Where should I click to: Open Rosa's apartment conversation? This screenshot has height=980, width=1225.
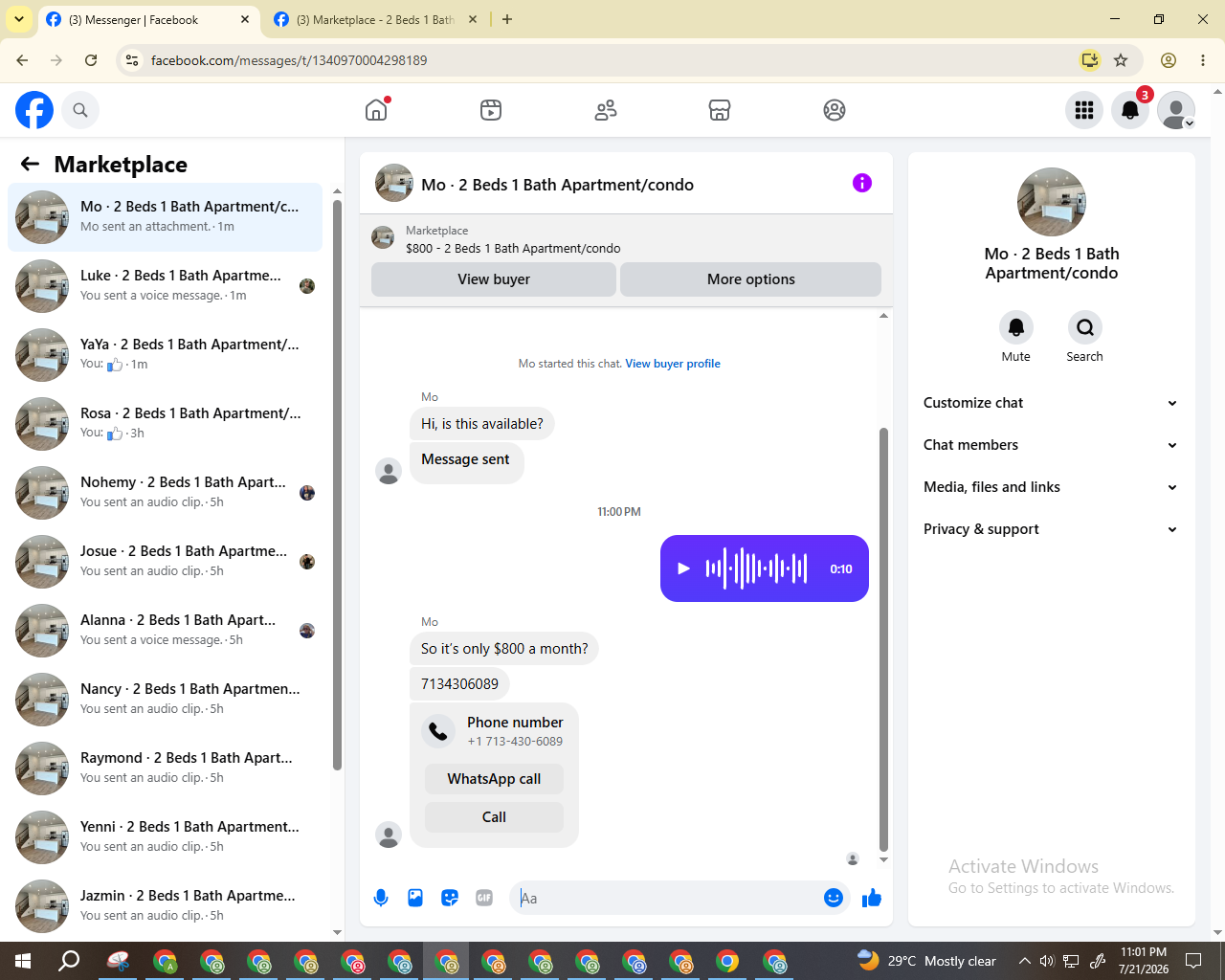(x=166, y=423)
